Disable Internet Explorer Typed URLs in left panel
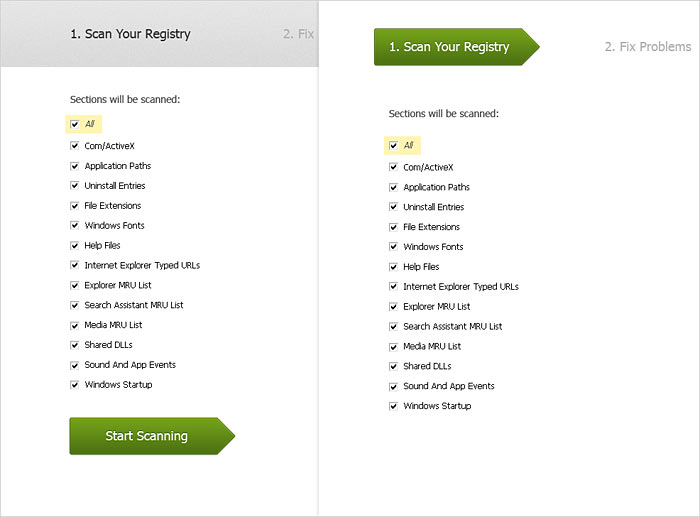This screenshot has height=517, width=700. [x=75, y=266]
